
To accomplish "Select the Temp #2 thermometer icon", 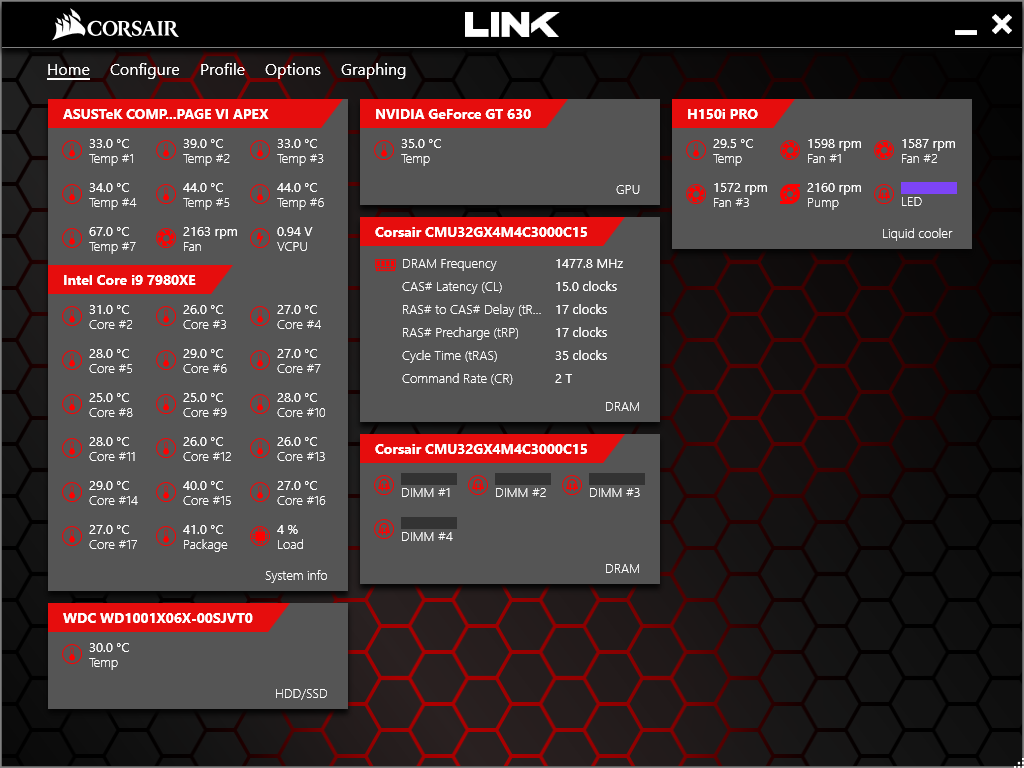I will tap(166, 151).
